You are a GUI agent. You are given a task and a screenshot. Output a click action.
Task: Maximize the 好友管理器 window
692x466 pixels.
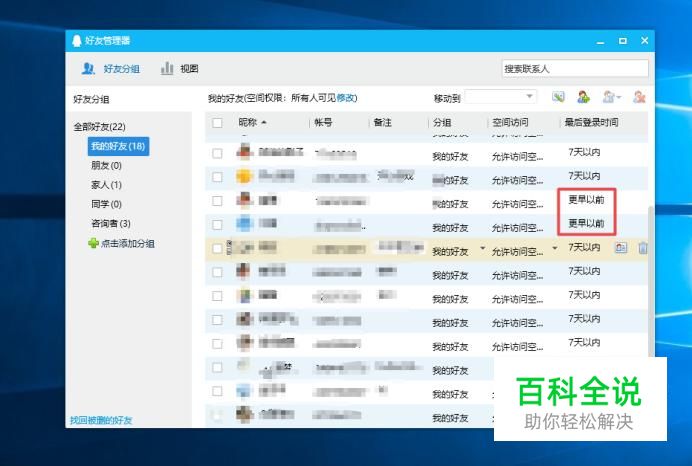click(623, 41)
